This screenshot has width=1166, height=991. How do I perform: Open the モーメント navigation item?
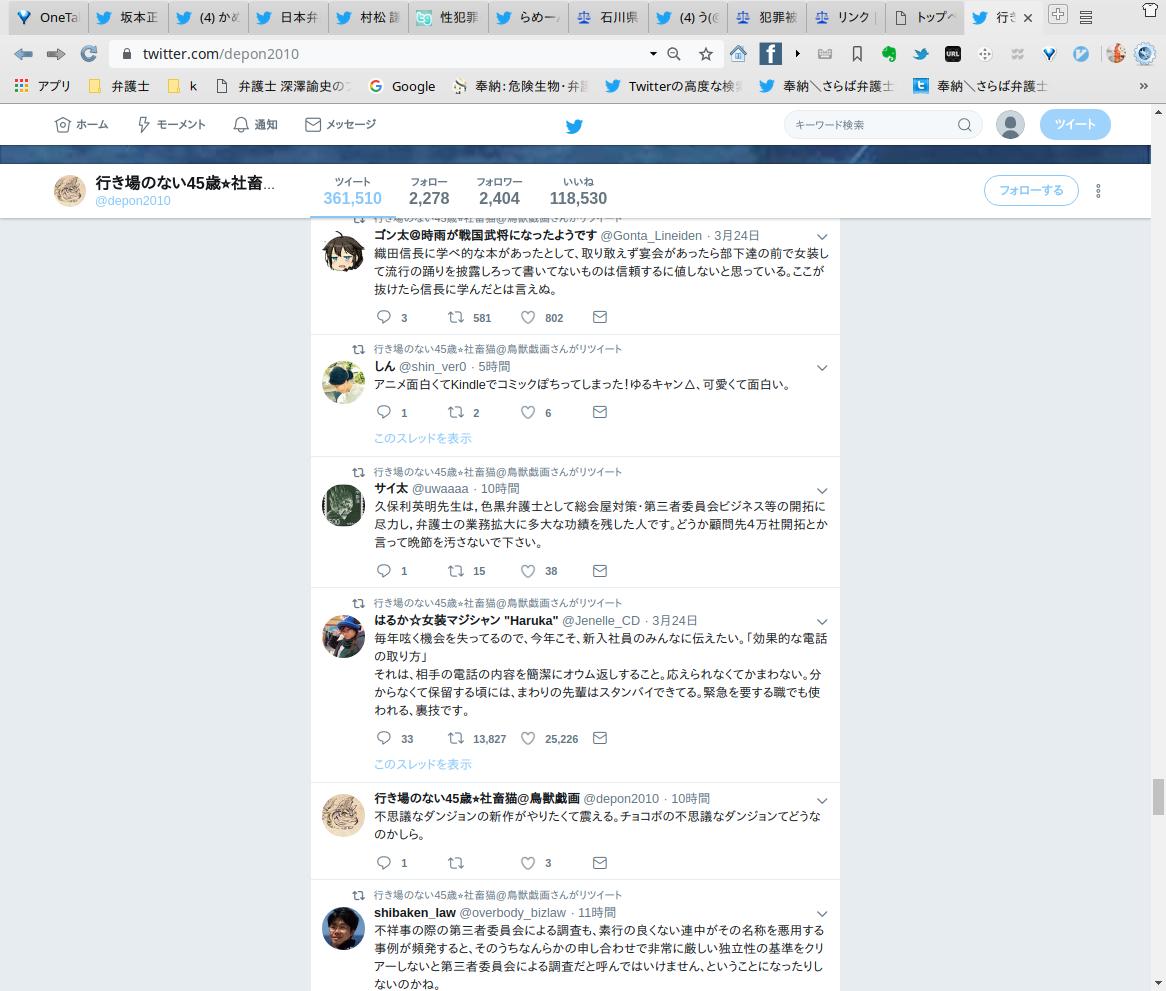(x=171, y=124)
